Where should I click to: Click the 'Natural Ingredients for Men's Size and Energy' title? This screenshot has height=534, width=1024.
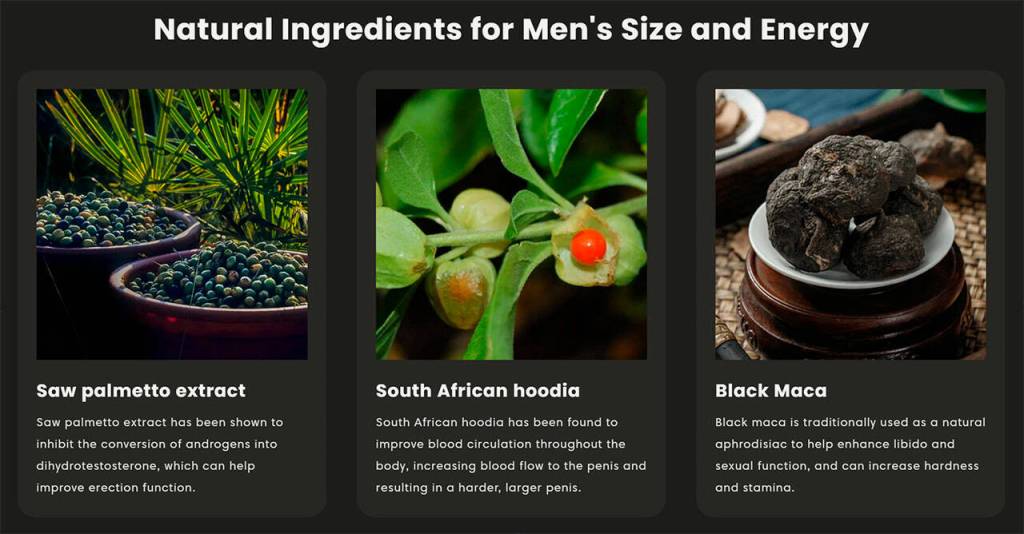pos(511,29)
